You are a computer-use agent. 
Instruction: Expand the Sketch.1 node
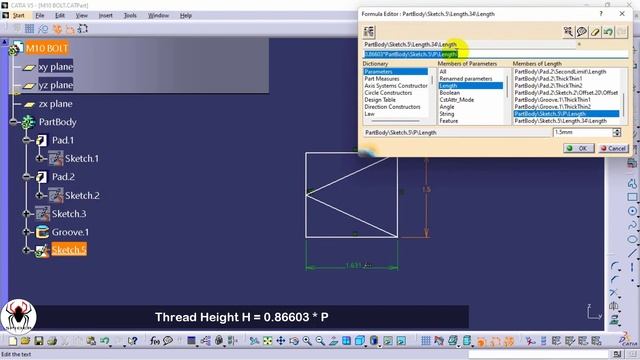tap(40, 158)
